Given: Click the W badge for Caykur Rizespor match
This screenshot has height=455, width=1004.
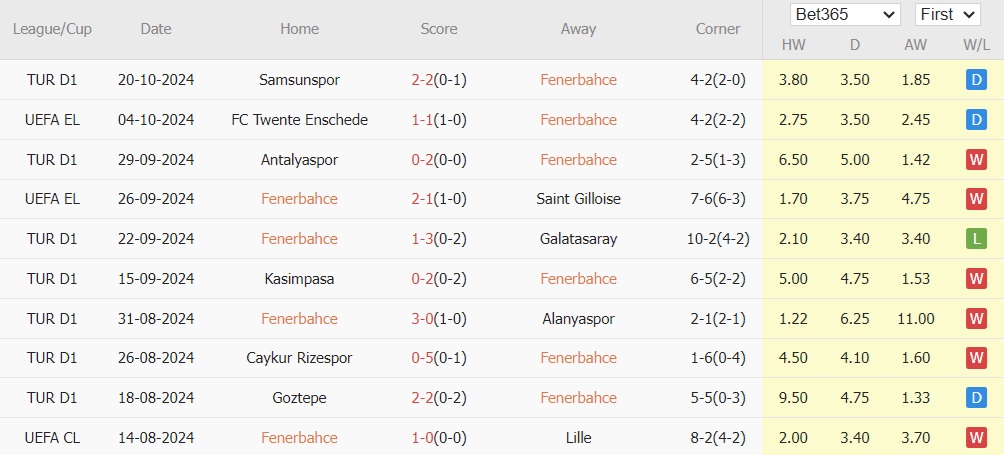Looking at the screenshot, I should [x=976, y=358].
